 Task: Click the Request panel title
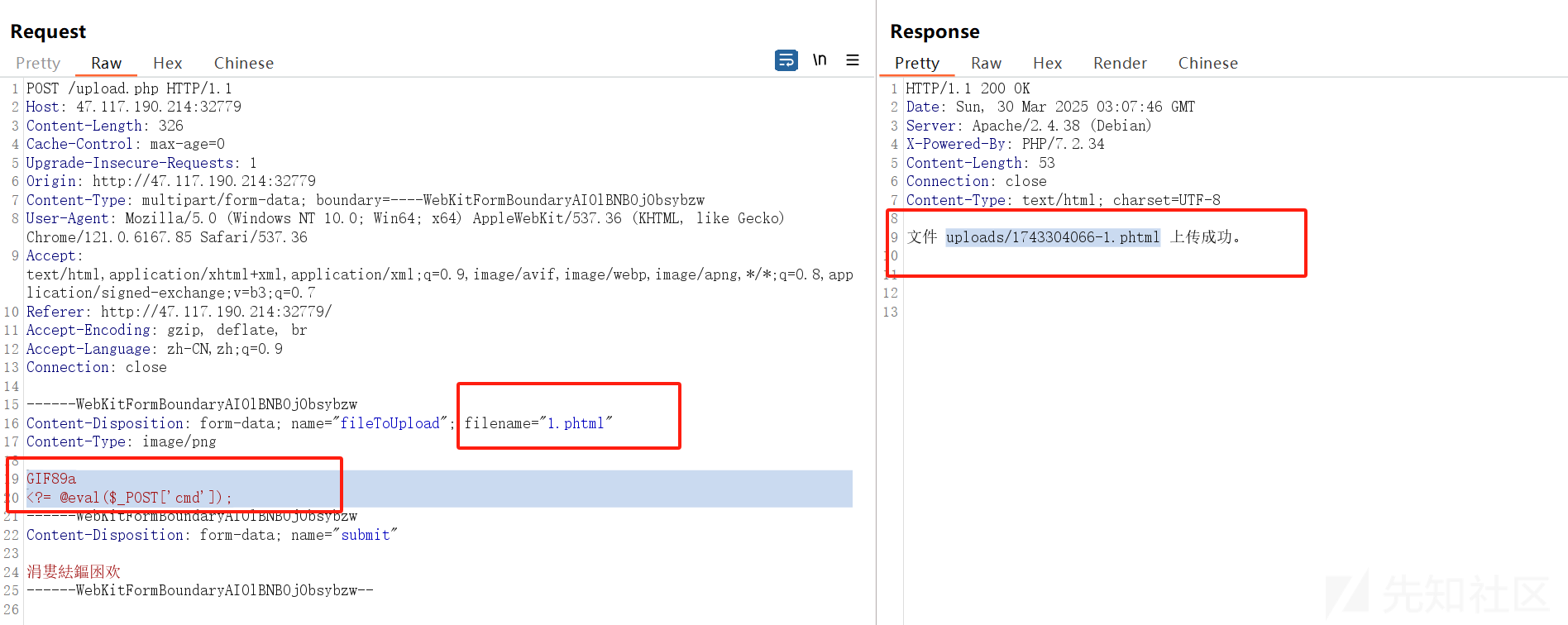[48, 31]
